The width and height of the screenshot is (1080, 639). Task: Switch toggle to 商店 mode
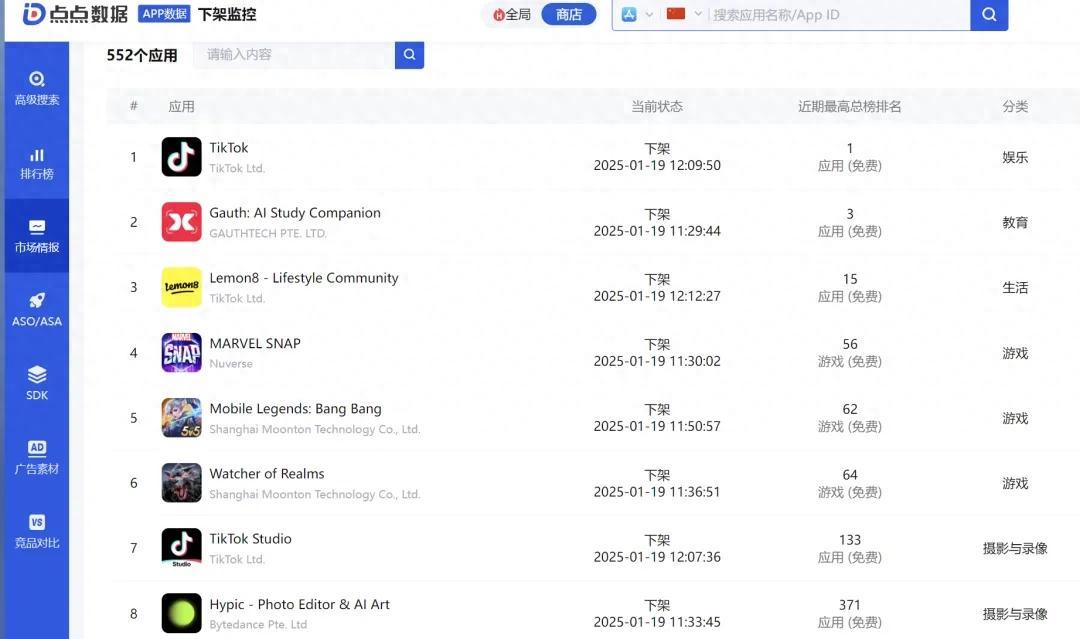(568, 15)
